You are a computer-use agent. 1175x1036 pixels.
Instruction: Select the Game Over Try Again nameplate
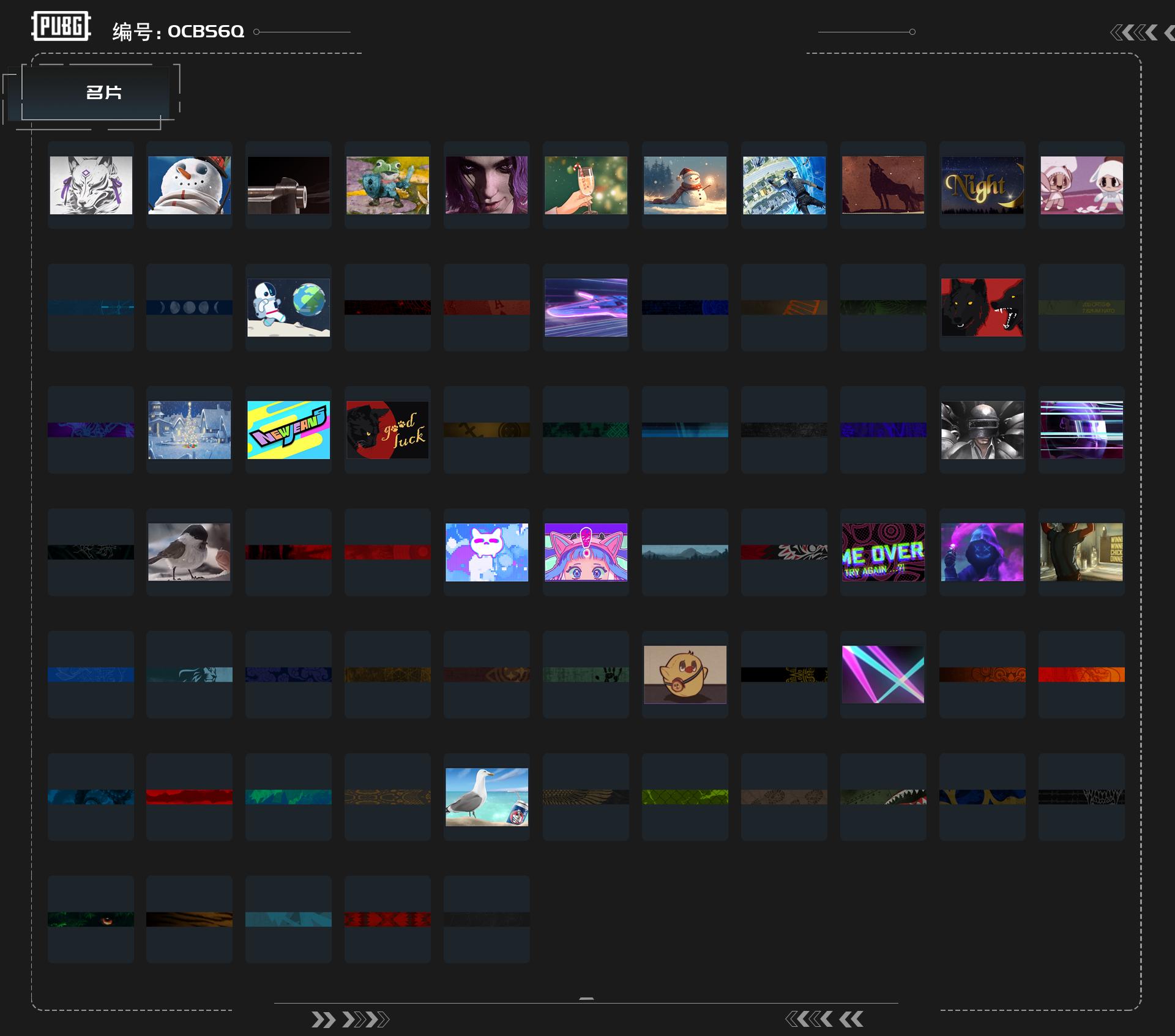pos(883,552)
